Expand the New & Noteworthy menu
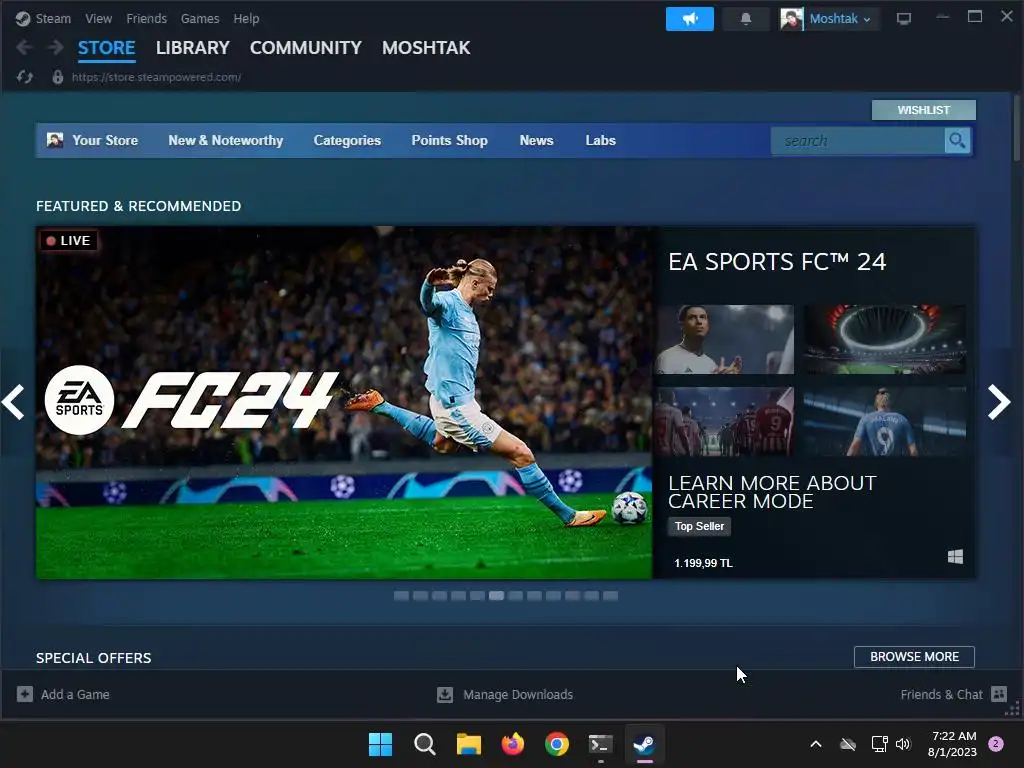 (x=225, y=140)
